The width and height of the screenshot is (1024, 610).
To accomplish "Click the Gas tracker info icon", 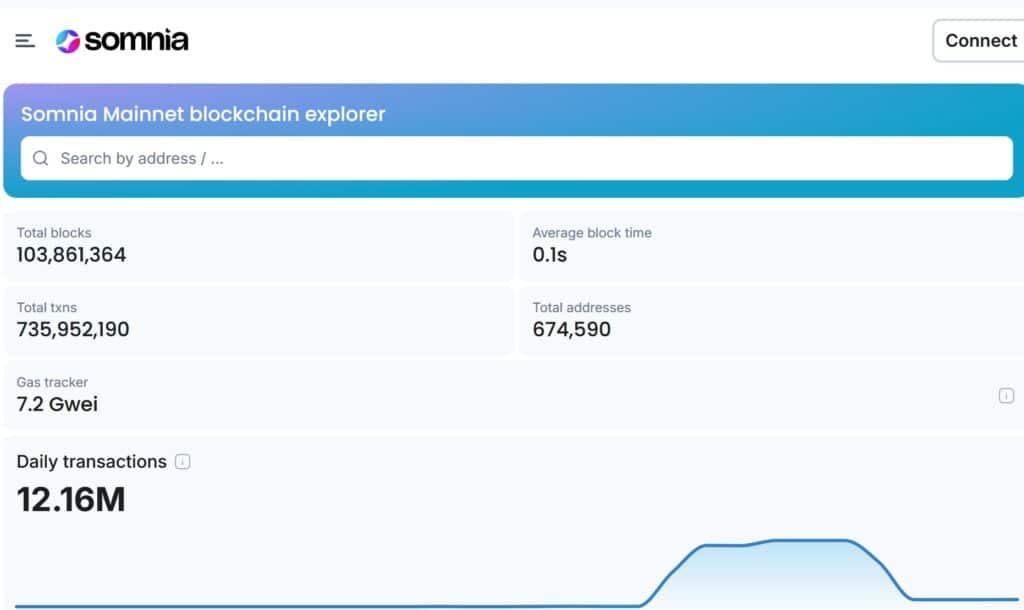I will [1006, 395].
